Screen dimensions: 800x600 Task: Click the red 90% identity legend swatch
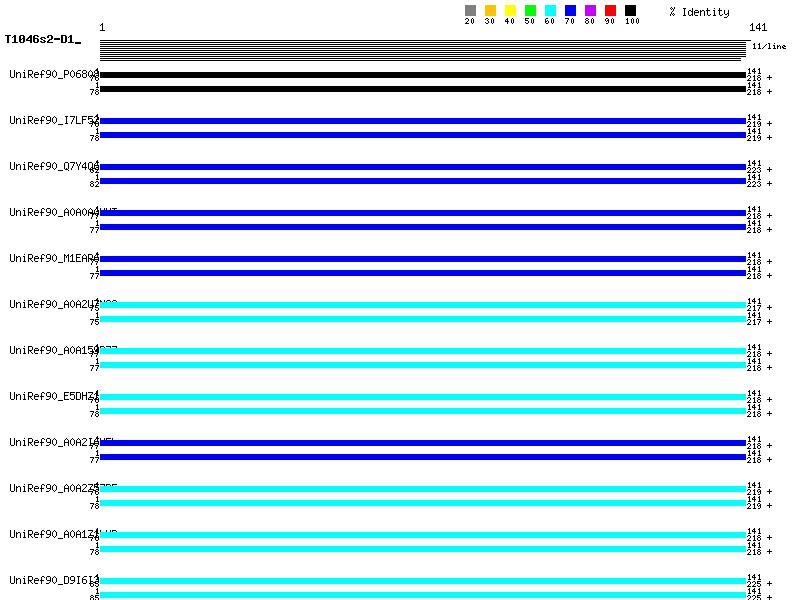(610, 11)
